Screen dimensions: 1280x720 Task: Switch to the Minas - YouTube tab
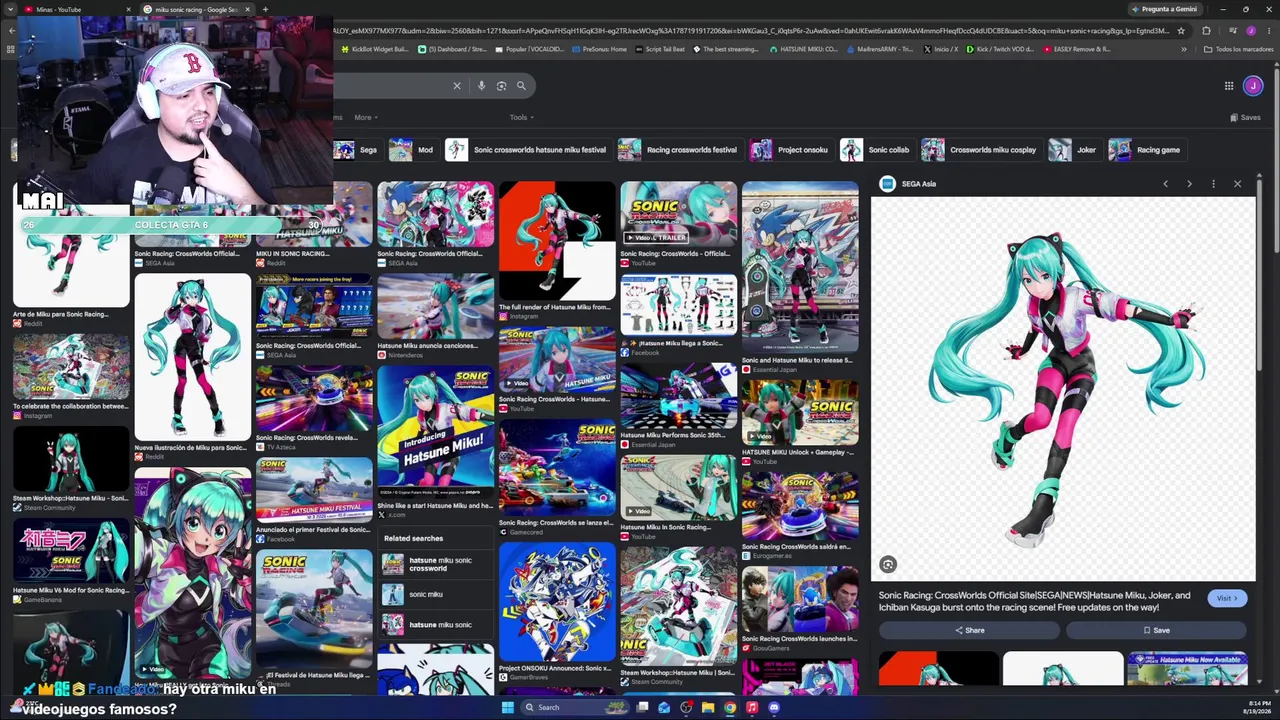click(77, 10)
